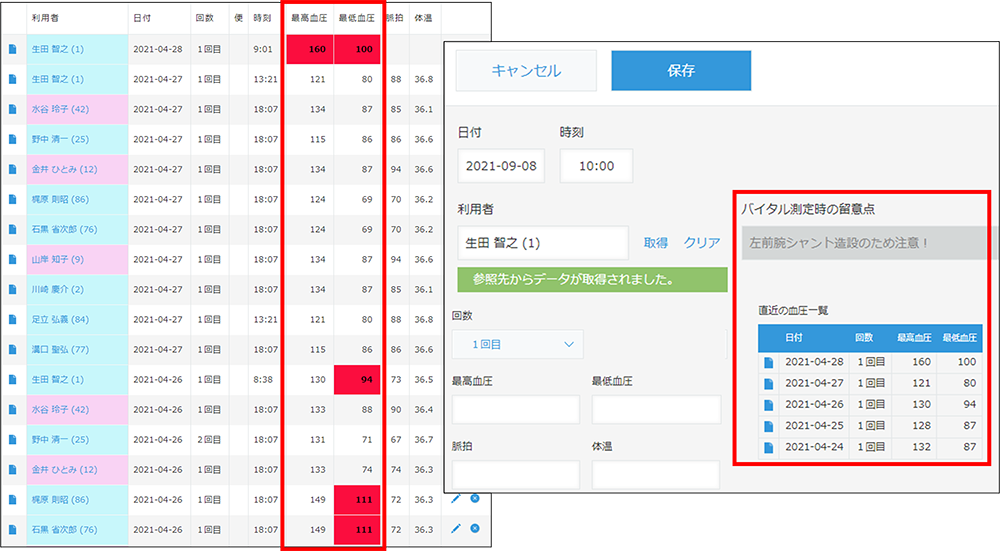Click the 日付 field showing 2021-09-08
This screenshot has height=551, width=1000.
click(x=502, y=166)
